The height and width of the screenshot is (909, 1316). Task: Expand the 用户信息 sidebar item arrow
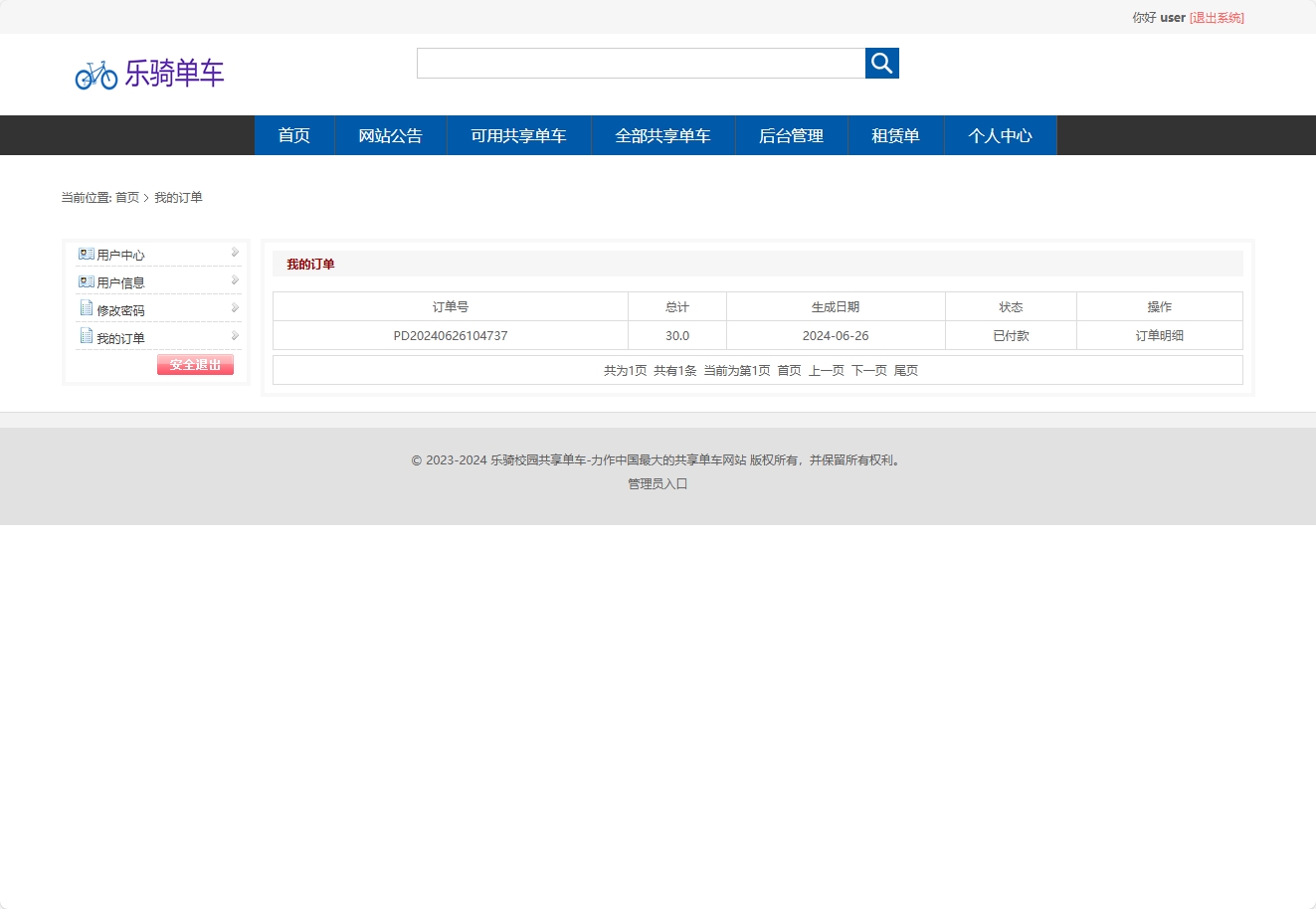point(235,281)
